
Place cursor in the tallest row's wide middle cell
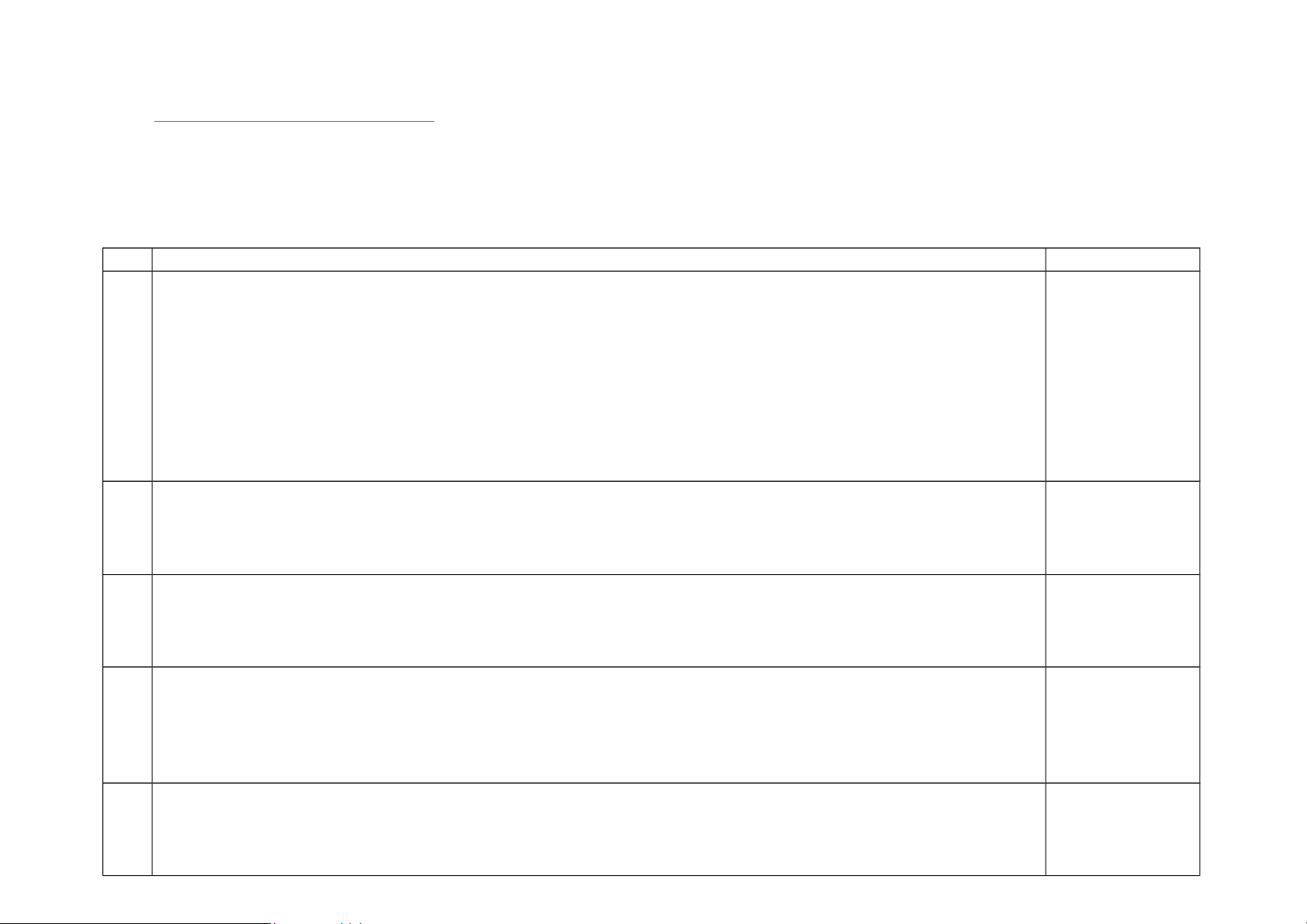(x=598, y=375)
